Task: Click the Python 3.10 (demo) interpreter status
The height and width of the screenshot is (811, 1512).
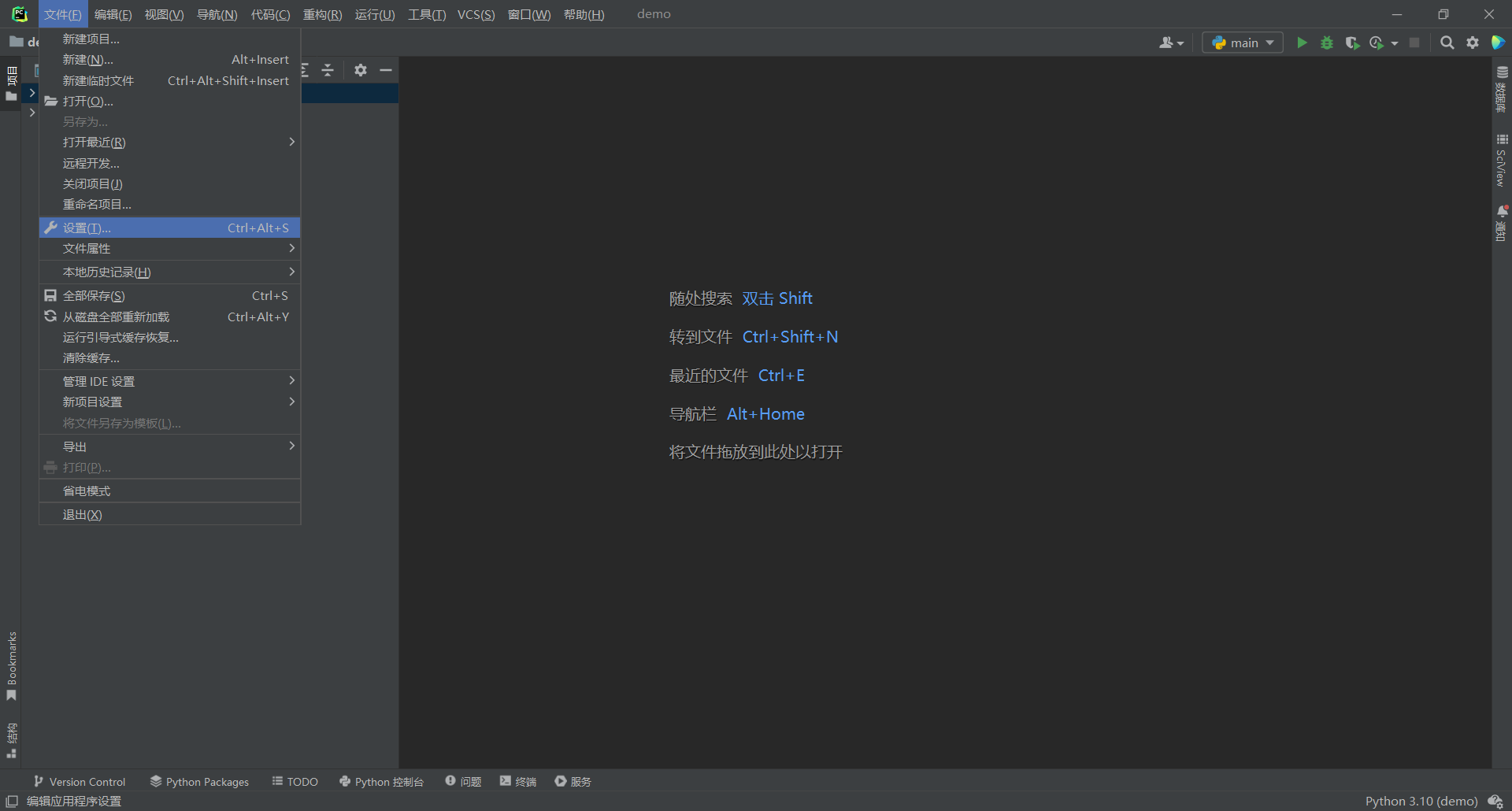Action: (x=1421, y=801)
